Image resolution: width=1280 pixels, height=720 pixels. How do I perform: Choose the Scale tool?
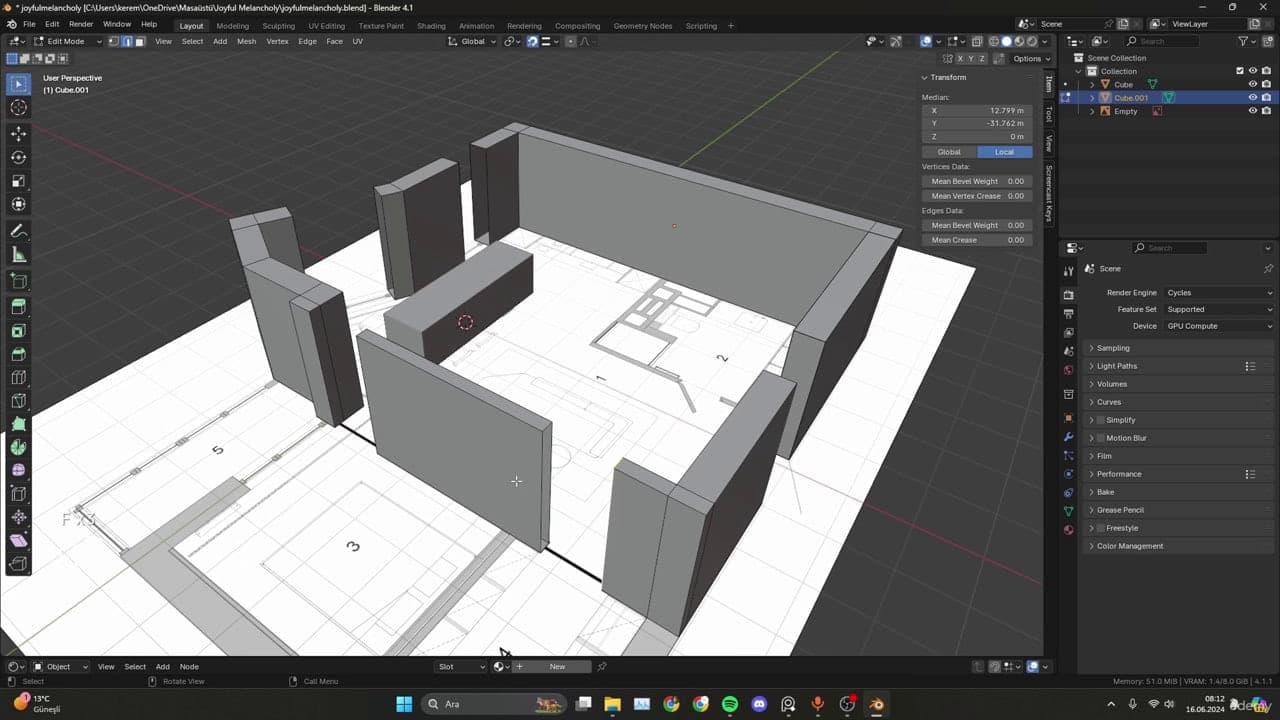pos(18,181)
